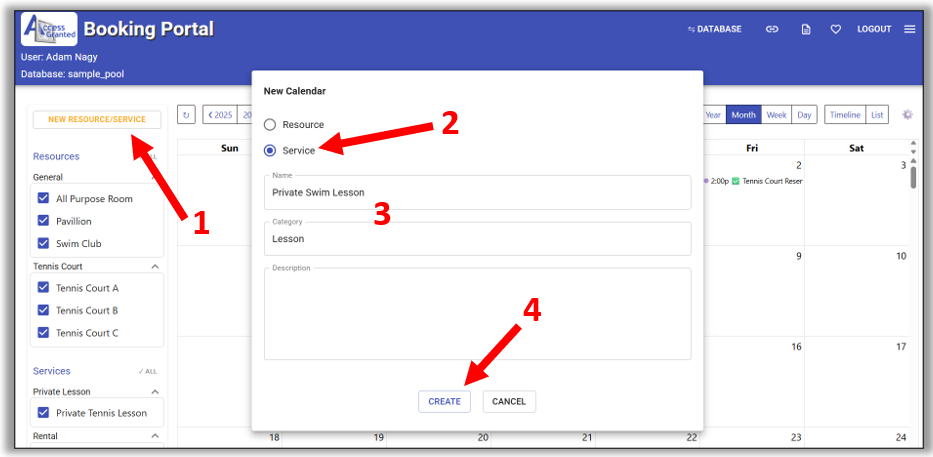Uncheck the Swim Club checkbox
The width and height of the screenshot is (933, 457).
[x=43, y=243]
